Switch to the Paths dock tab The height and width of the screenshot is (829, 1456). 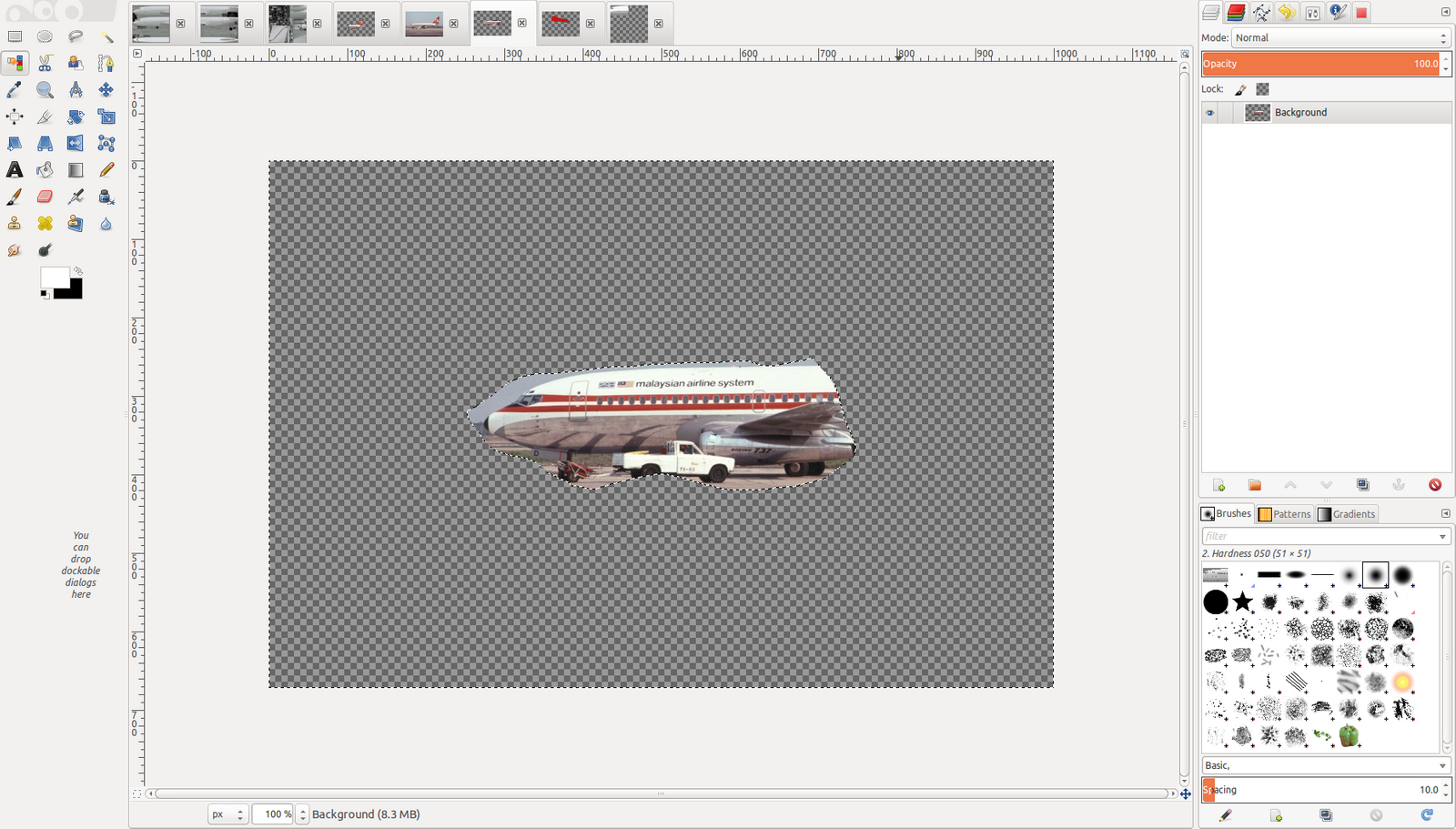pyautogui.click(x=1261, y=12)
